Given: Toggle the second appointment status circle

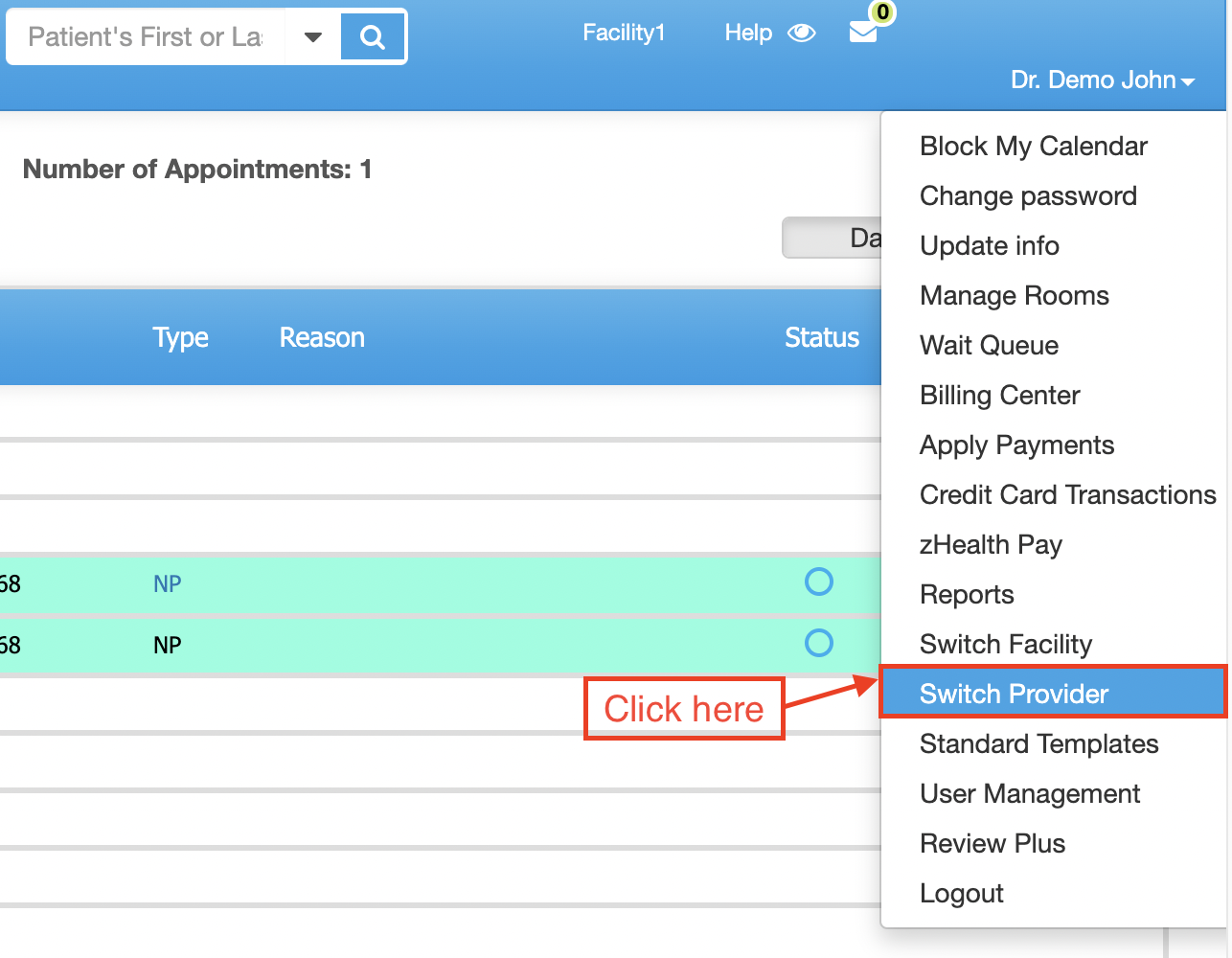Looking at the screenshot, I should pos(819,643).
